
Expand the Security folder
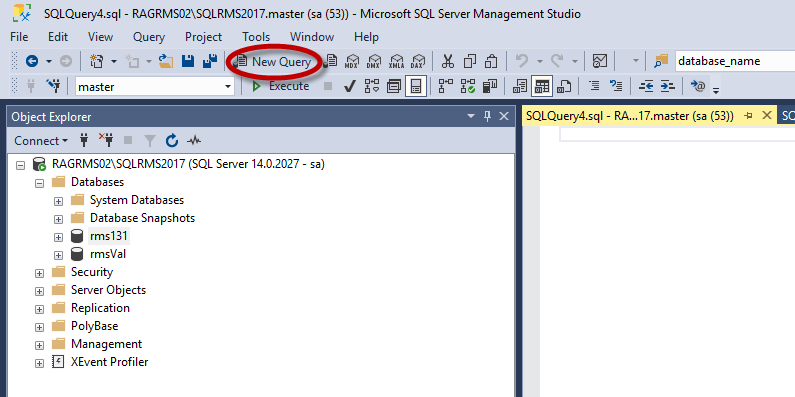(x=40, y=273)
